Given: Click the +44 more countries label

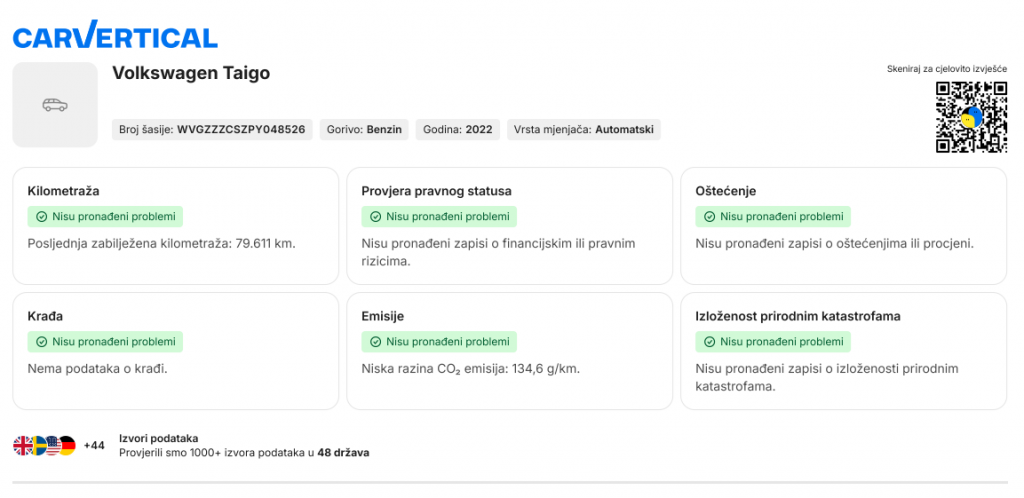Looking at the screenshot, I should coord(94,446).
